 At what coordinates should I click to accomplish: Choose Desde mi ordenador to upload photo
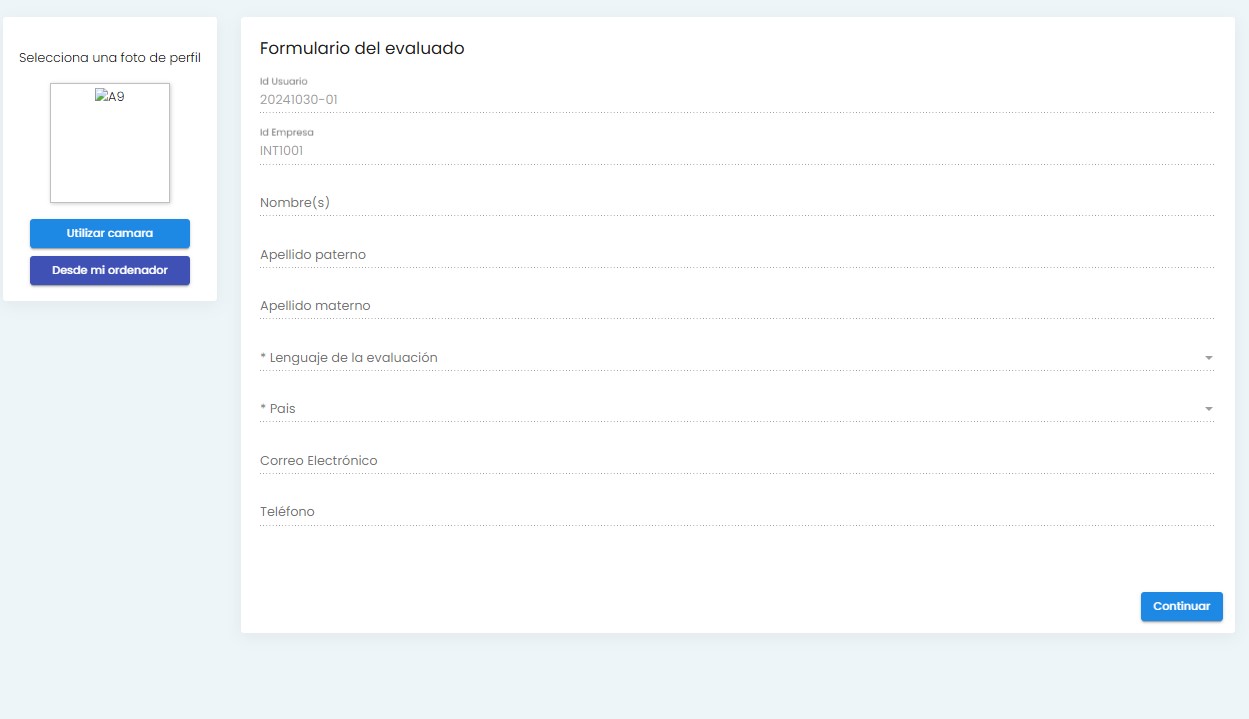point(110,270)
